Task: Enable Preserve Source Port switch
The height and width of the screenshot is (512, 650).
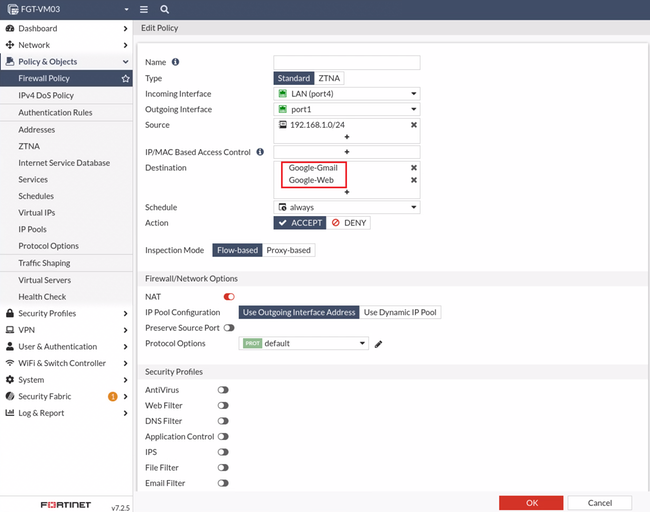Action: (229, 328)
